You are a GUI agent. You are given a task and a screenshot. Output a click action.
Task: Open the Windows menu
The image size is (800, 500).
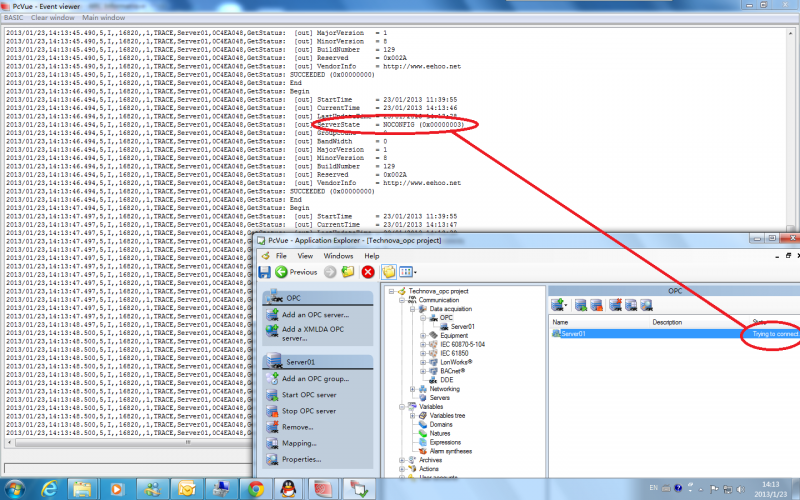tap(338, 256)
